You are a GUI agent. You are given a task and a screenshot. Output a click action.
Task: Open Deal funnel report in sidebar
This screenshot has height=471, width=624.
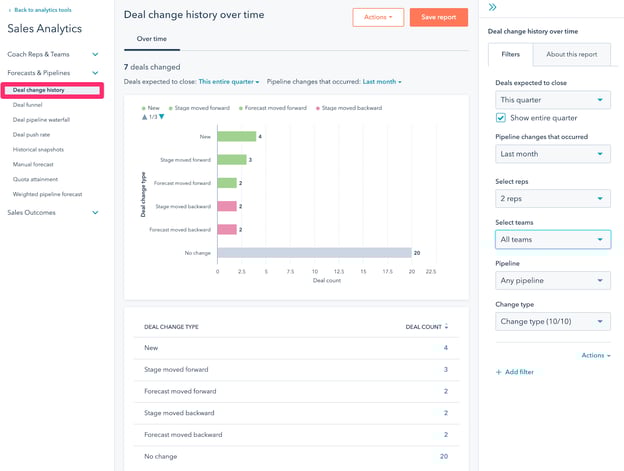(x=28, y=104)
